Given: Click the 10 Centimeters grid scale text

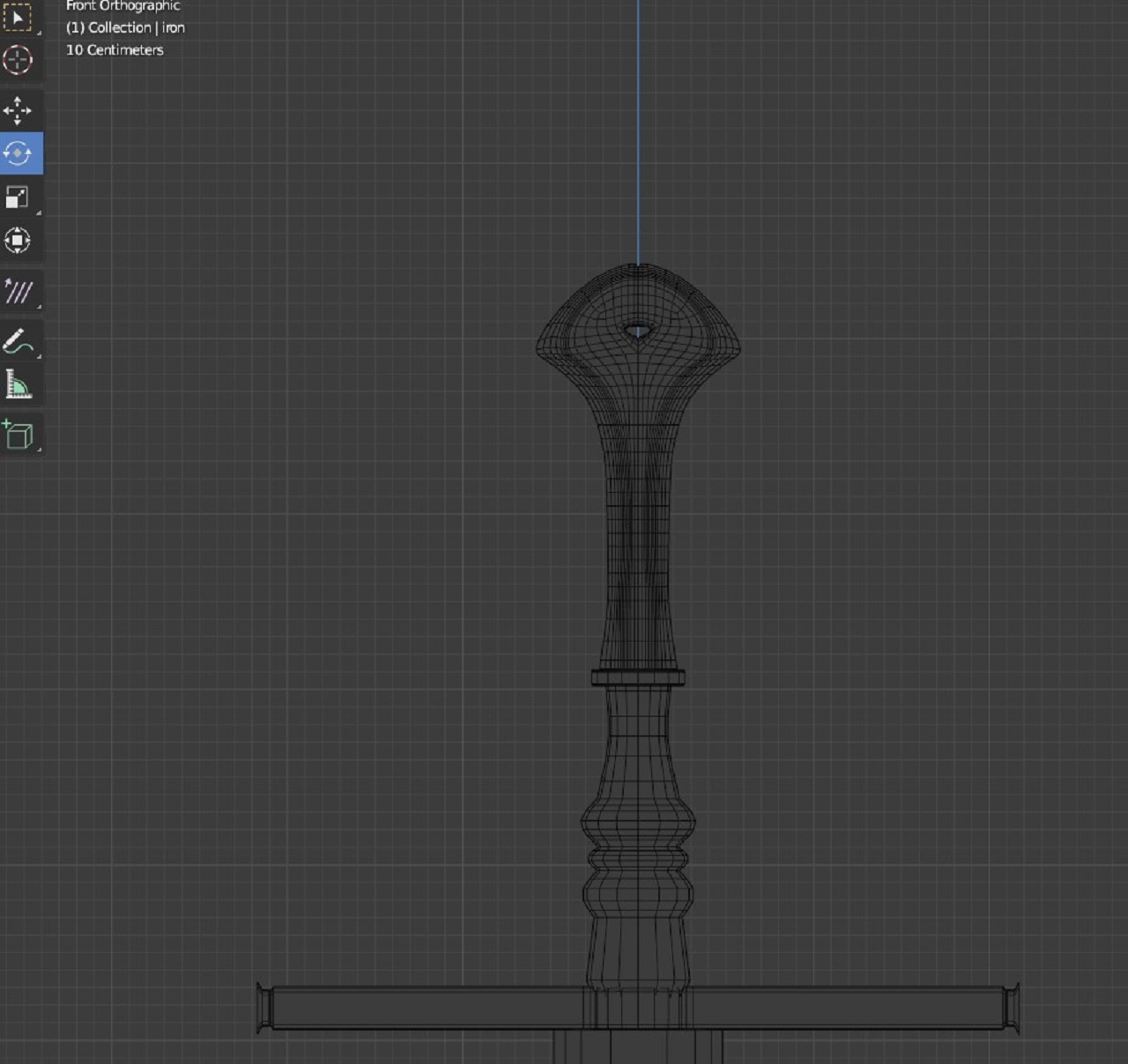Looking at the screenshot, I should pyautogui.click(x=115, y=50).
